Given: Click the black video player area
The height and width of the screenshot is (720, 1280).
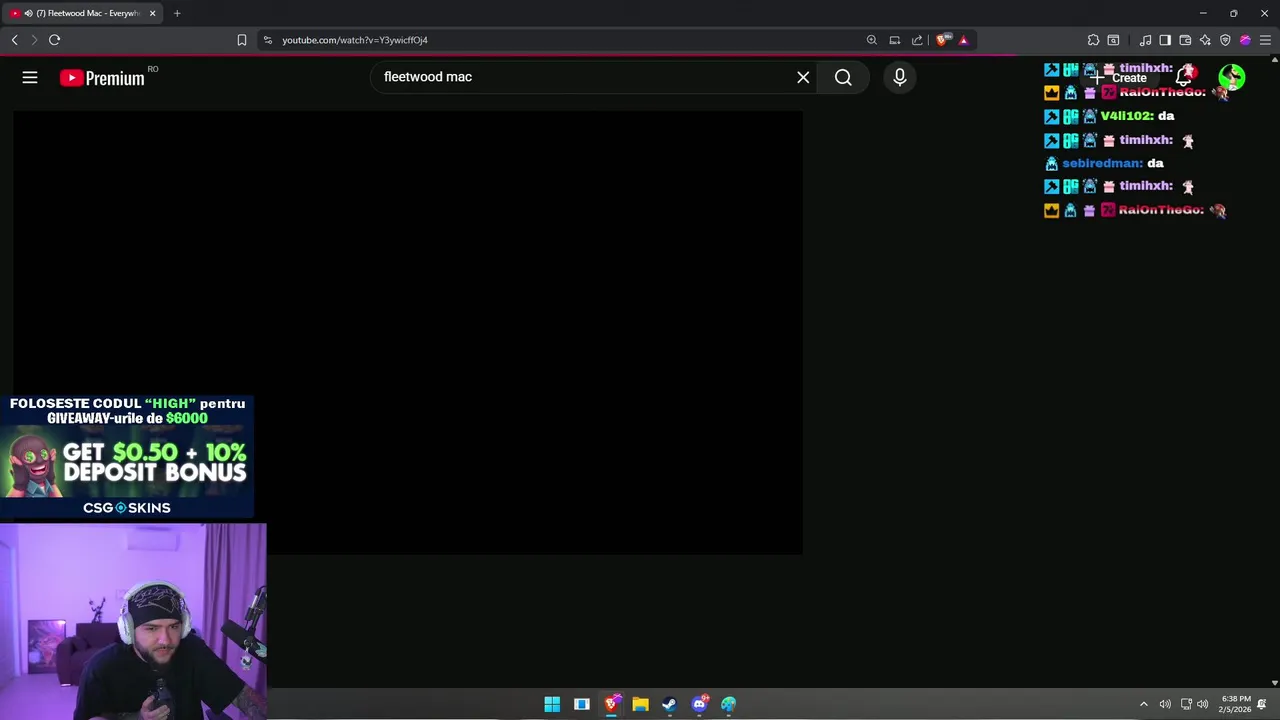Looking at the screenshot, I should [407, 332].
